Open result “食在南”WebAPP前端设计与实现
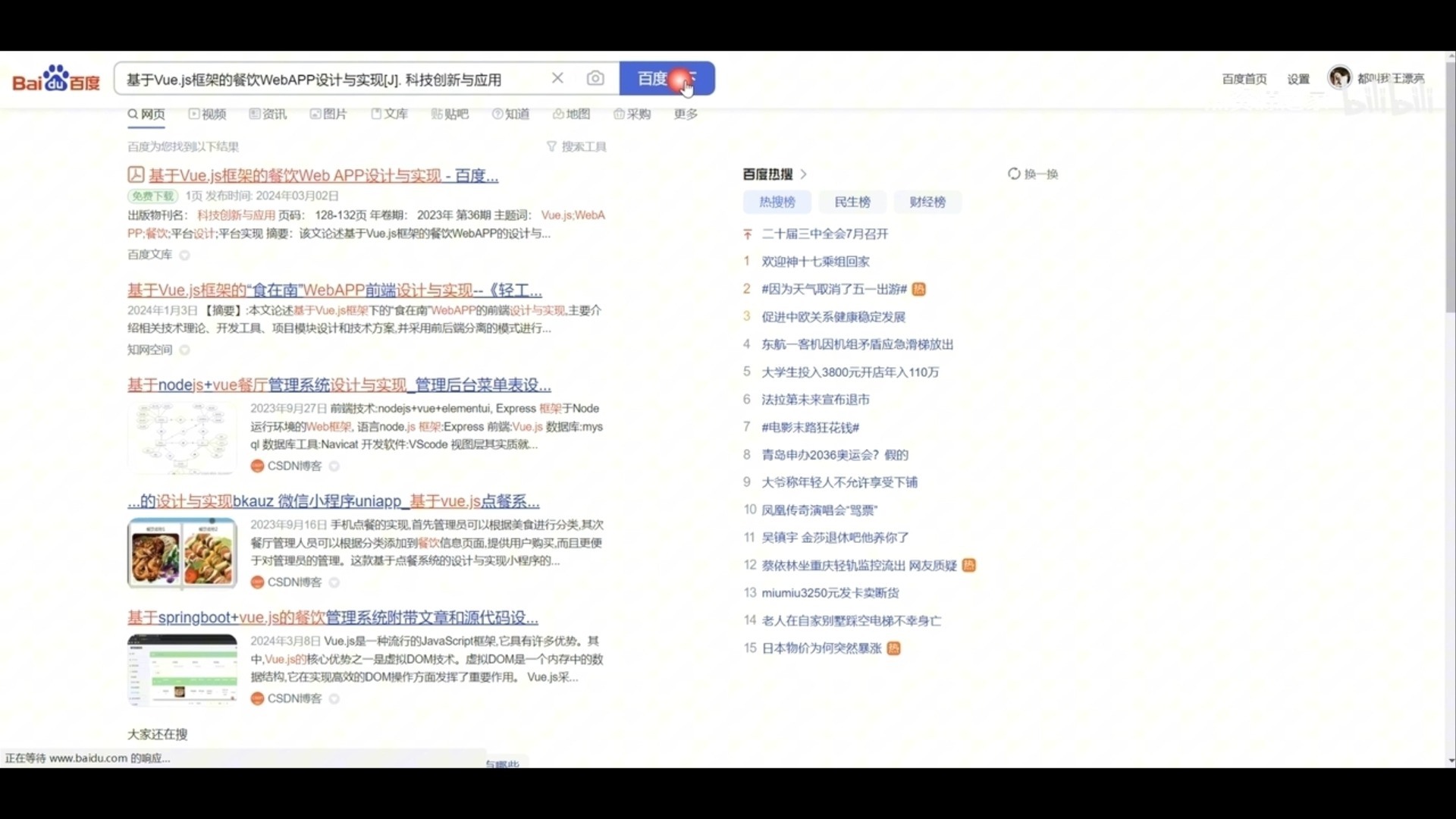 (334, 290)
